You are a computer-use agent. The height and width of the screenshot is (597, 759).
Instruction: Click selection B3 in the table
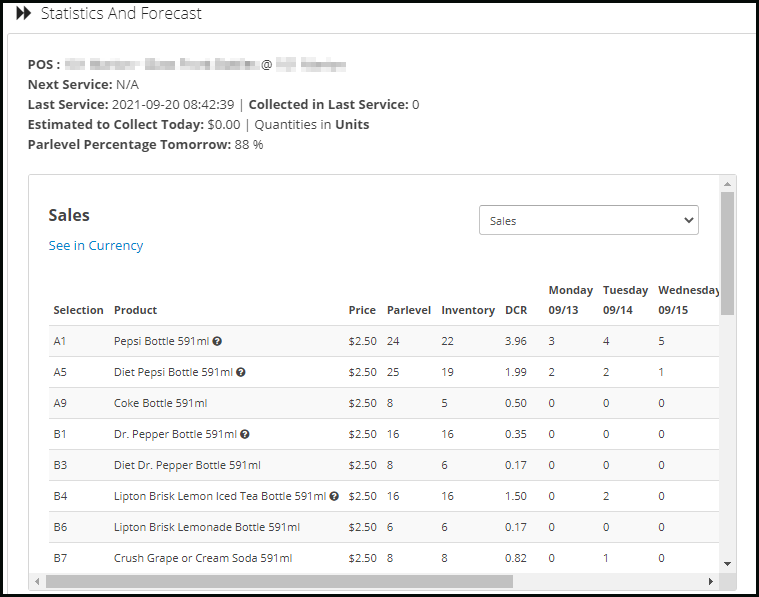[60, 465]
